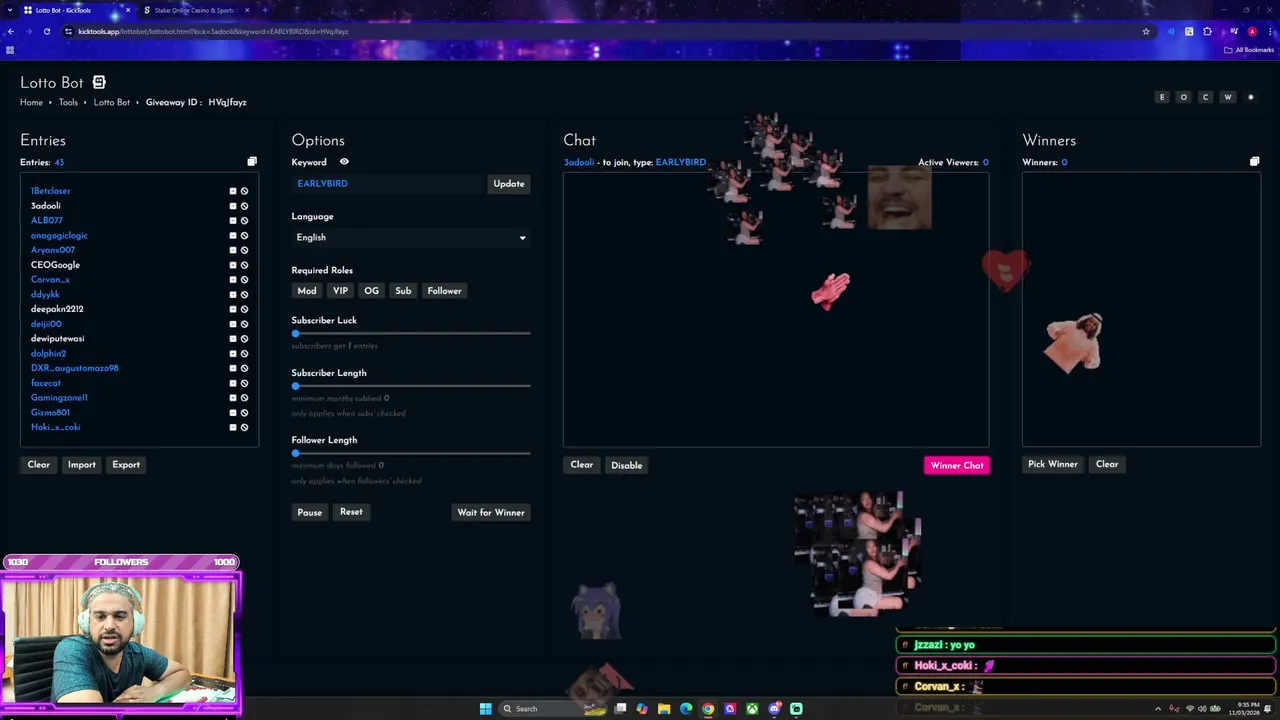Toggle the Sub required role
This screenshot has height=720, width=1280.
tap(403, 291)
